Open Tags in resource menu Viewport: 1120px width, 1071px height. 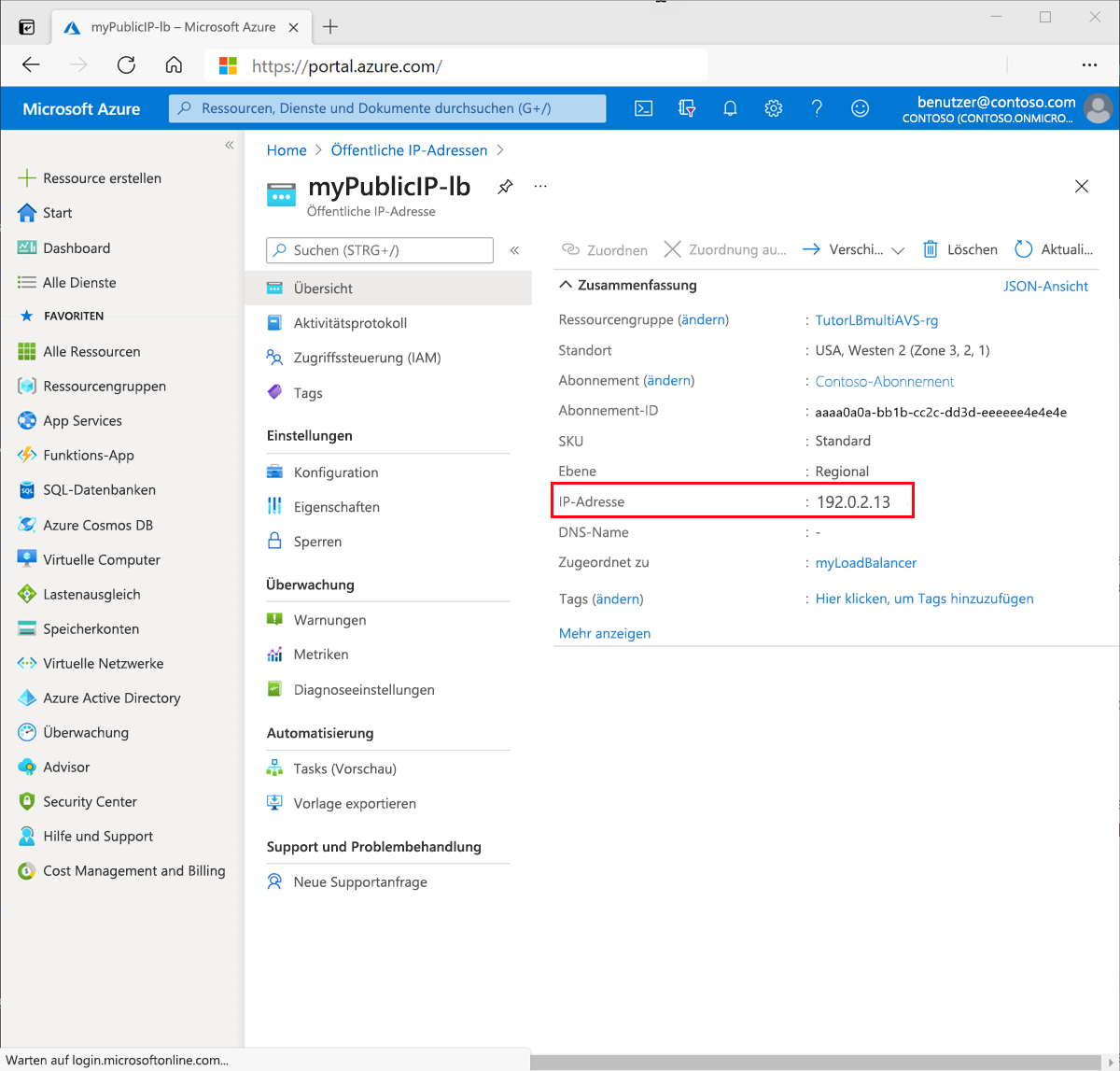click(x=295, y=393)
